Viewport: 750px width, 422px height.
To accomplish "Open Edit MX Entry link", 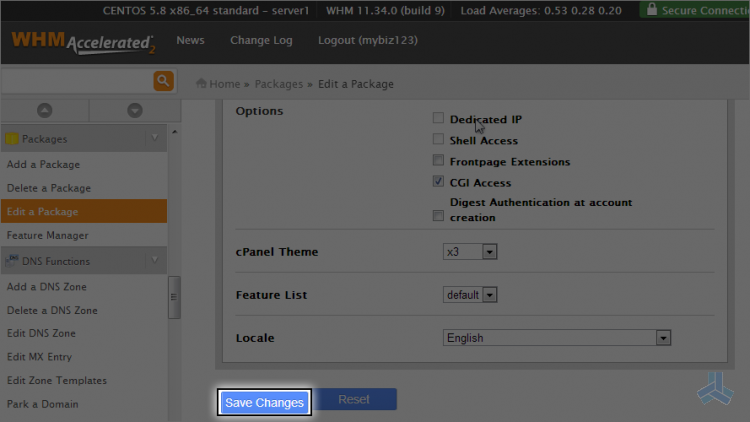I will [x=39, y=357].
